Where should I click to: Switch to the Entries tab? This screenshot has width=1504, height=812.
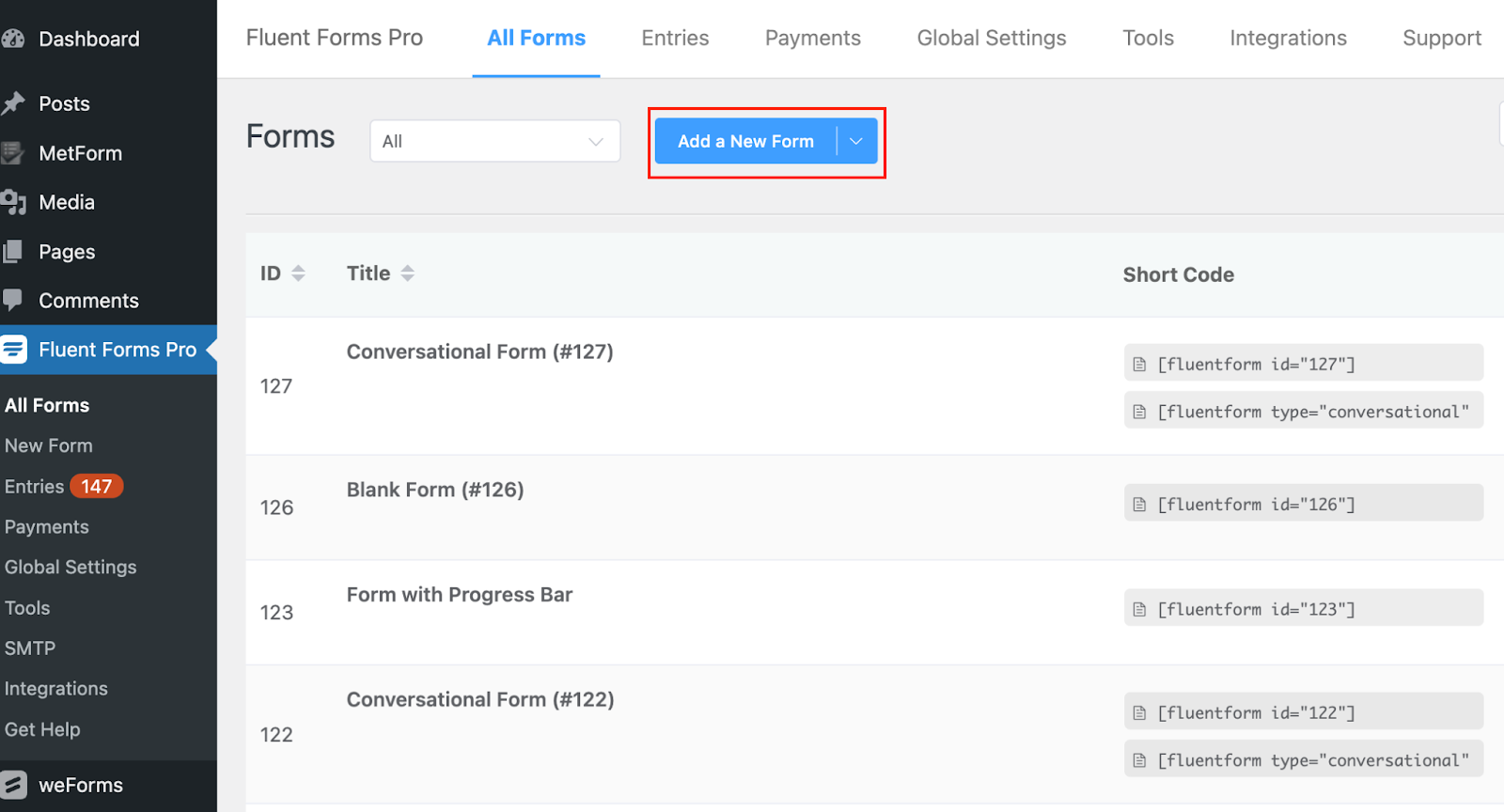[x=675, y=39]
